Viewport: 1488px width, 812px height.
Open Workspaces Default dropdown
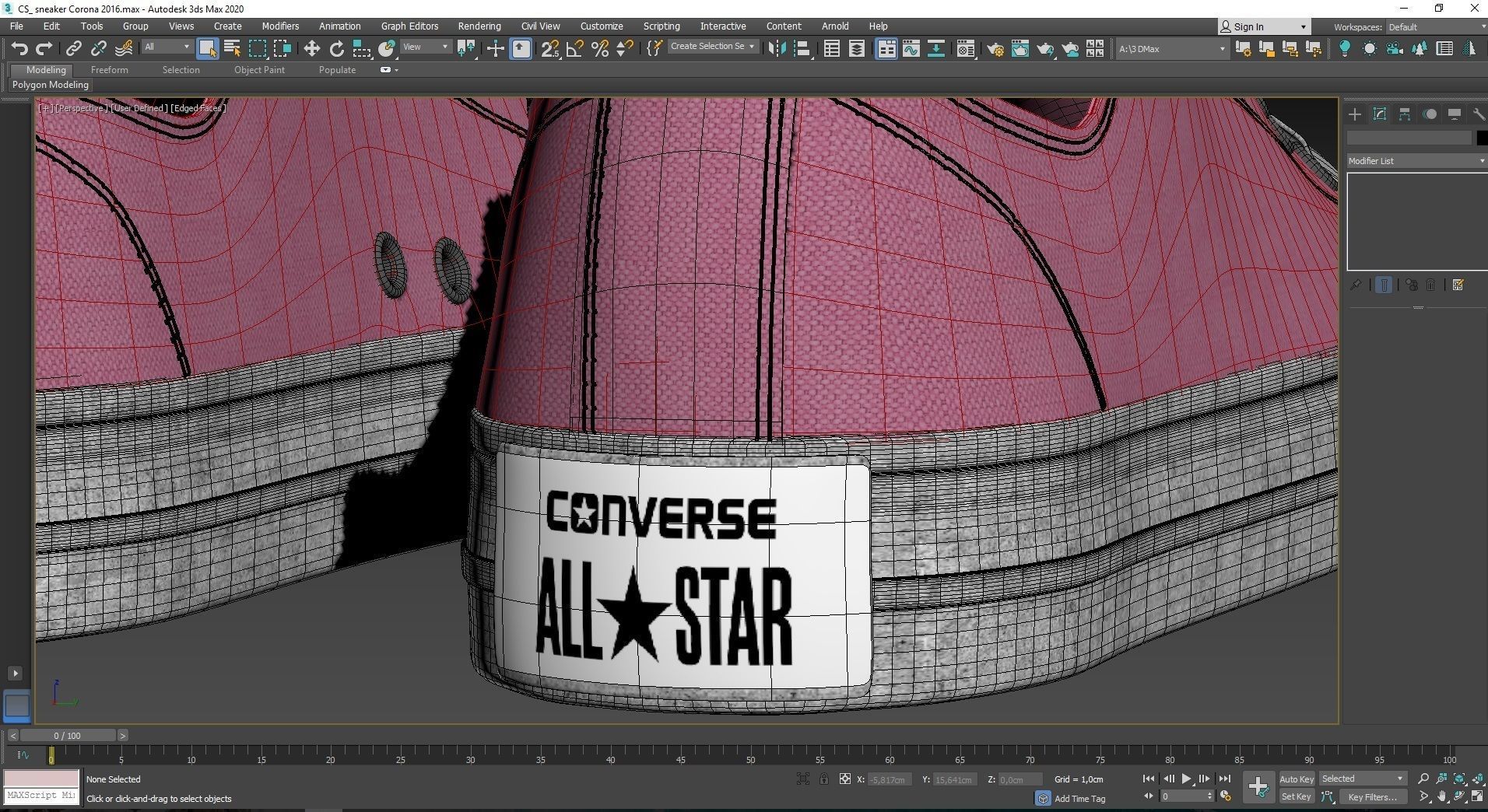tap(1436, 27)
